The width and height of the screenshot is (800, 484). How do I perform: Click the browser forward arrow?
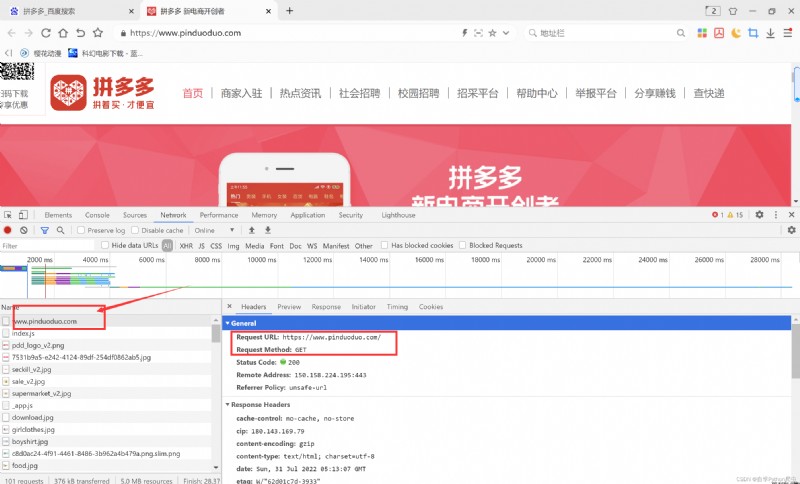(29, 33)
